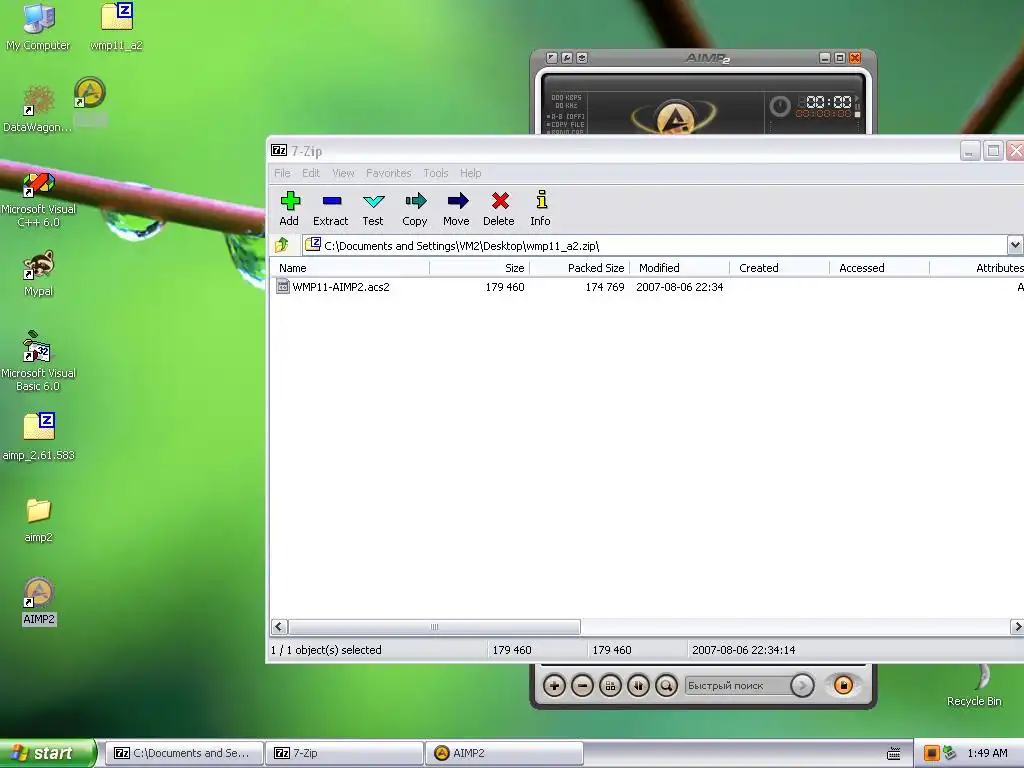1024x768 pixels.
Task: Click the AIMP2 magnifier search button
Action: coord(667,686)
